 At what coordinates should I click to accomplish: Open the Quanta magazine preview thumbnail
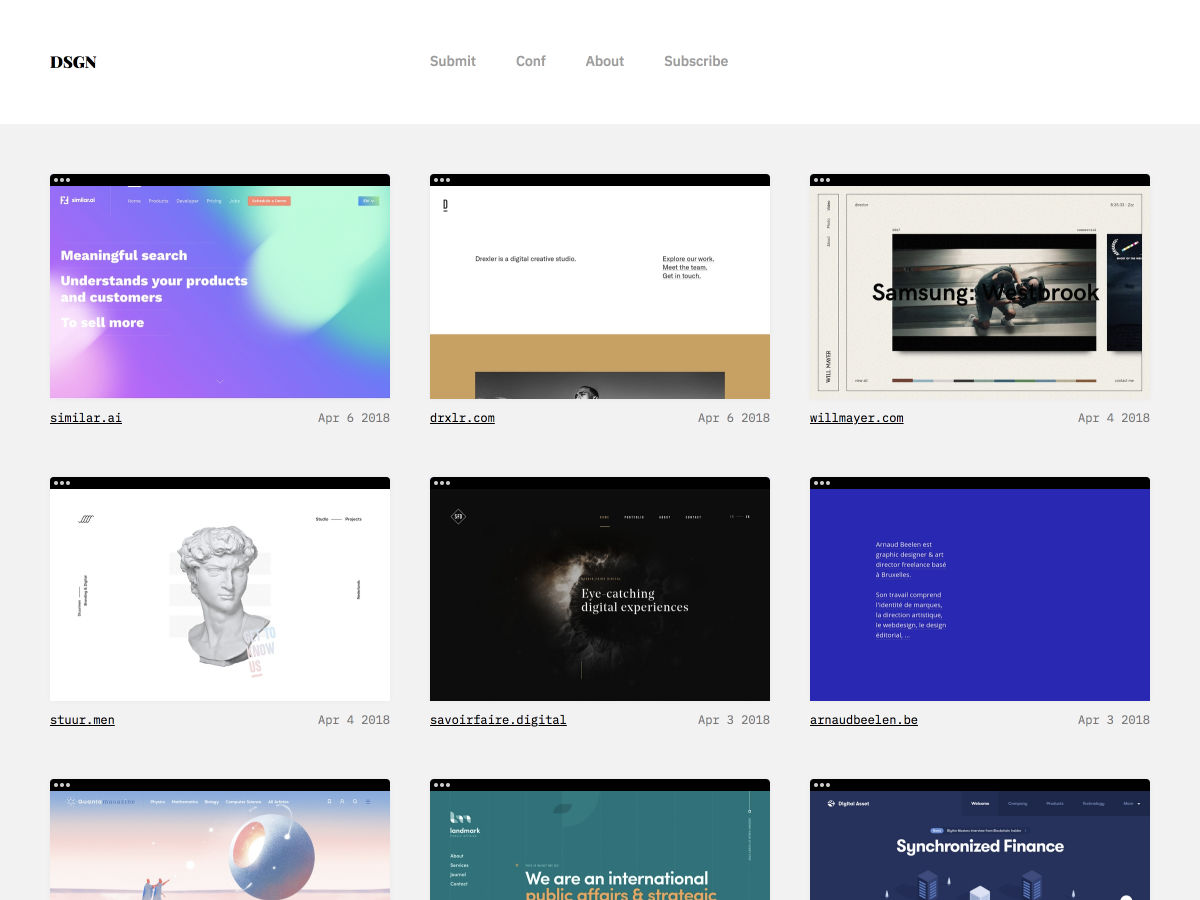point(220,839)
